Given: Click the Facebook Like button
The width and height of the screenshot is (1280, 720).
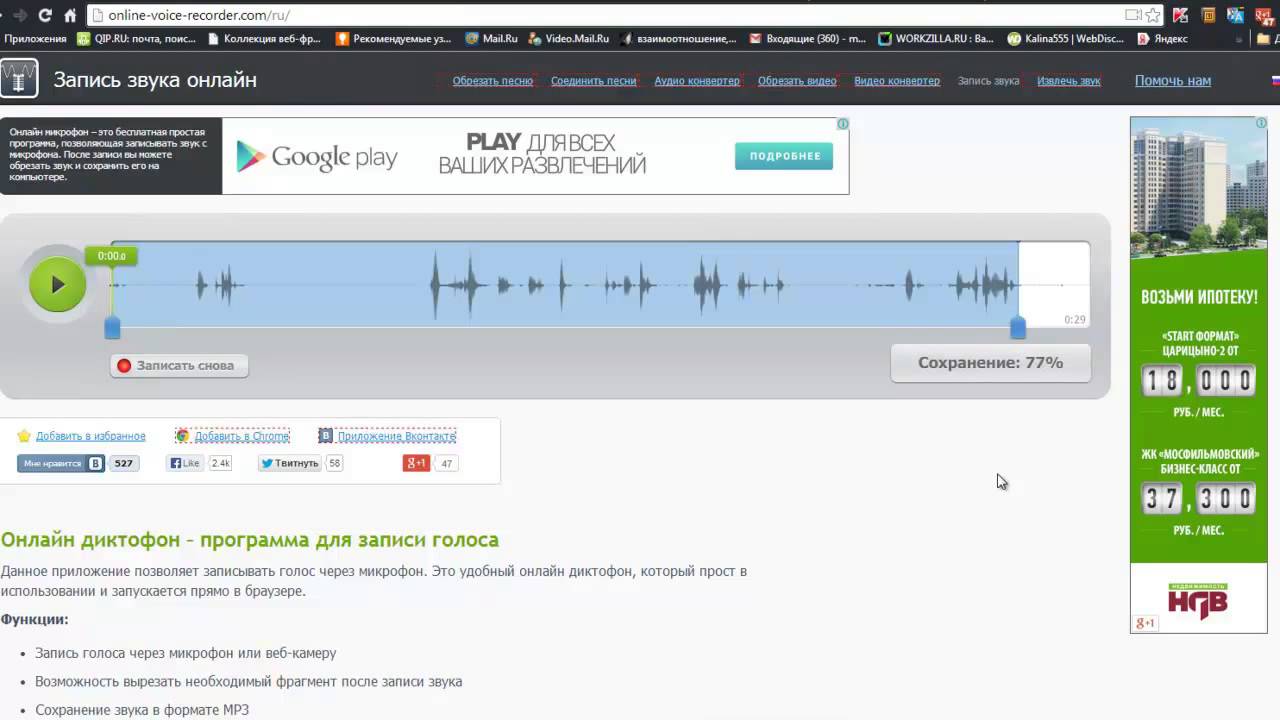Looking at the screenshot, I should [x=185, y=463].
